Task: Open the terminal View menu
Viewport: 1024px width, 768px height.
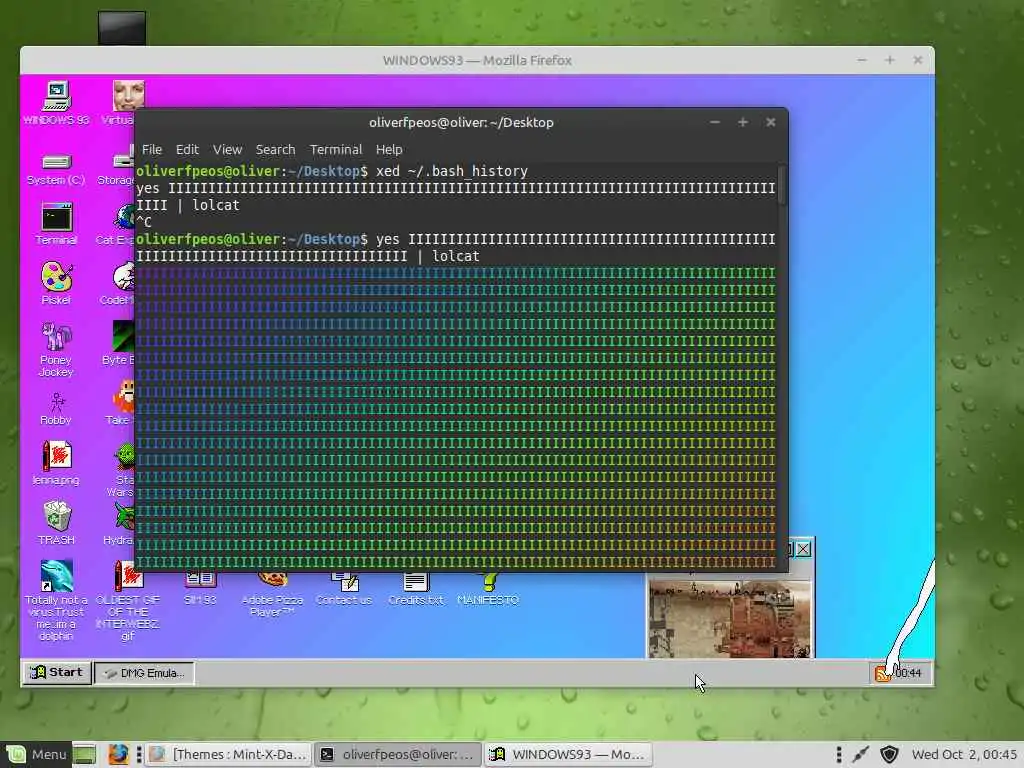Action: (x=227, y=150)
